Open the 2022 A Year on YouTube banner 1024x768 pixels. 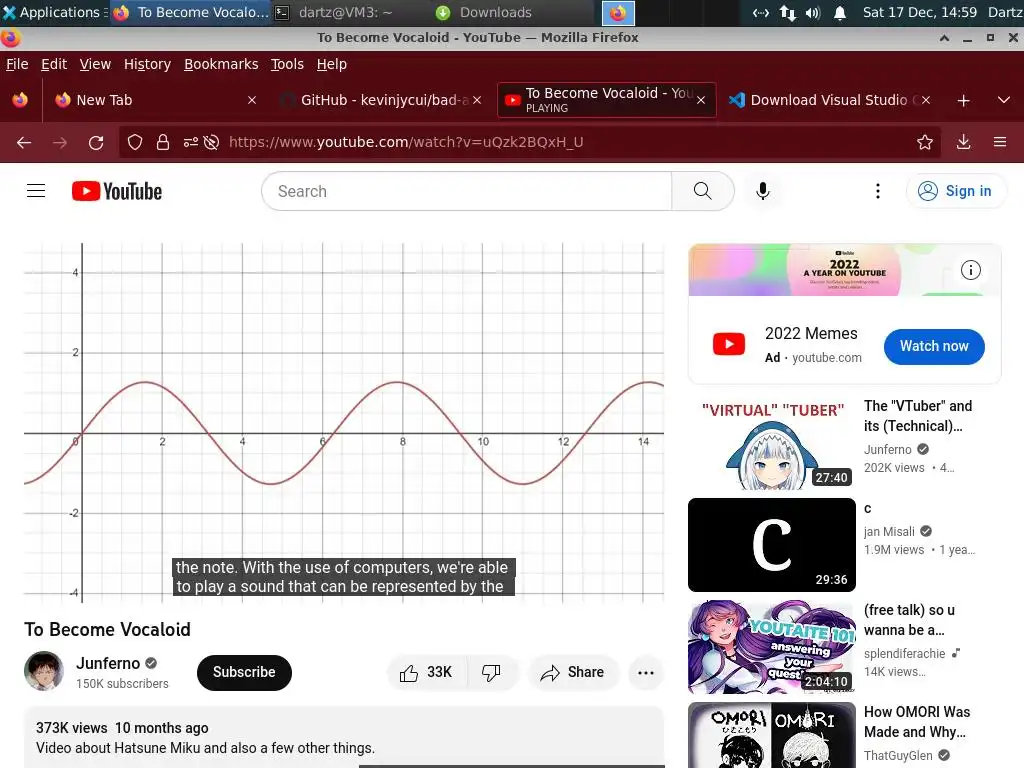click(844, 270)
